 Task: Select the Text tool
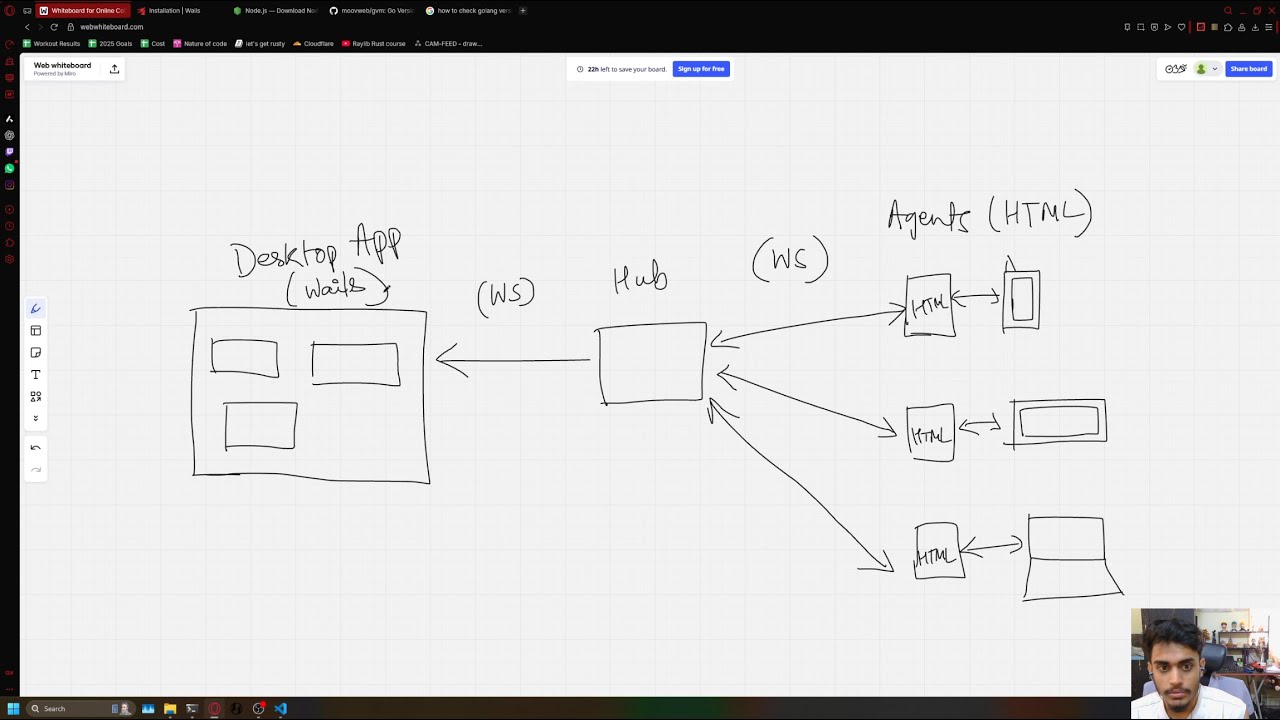coord(36,374)
